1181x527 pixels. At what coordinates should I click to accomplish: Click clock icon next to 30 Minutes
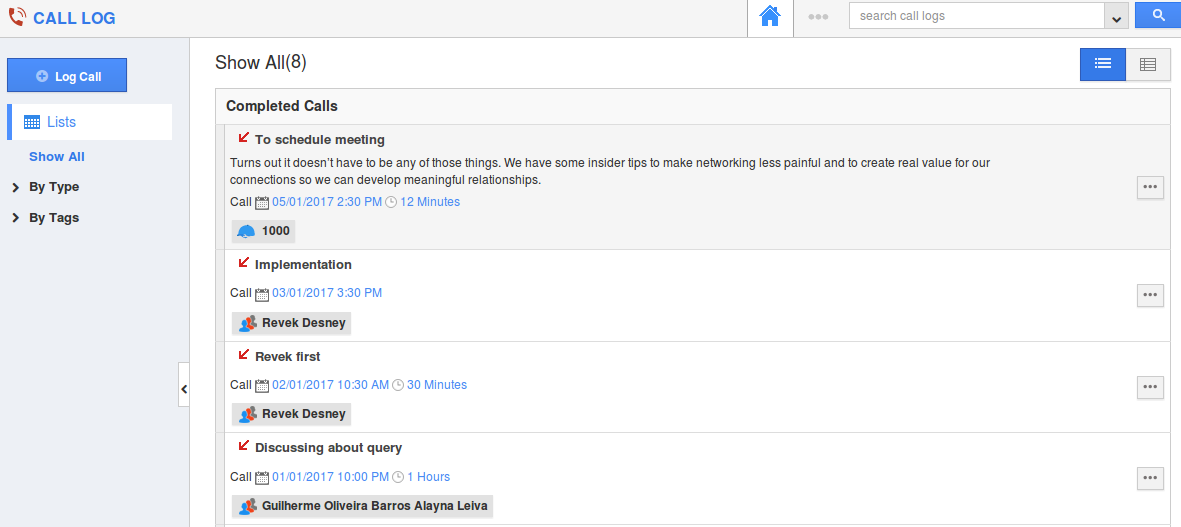point(398,385)
